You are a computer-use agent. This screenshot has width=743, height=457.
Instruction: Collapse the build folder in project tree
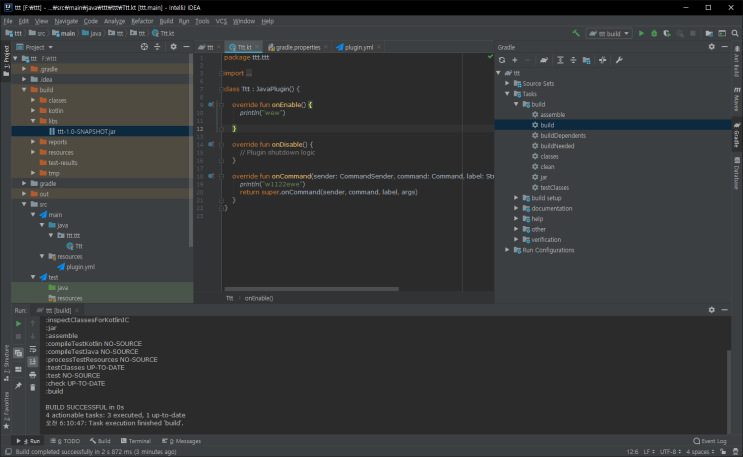coord(24,90)
